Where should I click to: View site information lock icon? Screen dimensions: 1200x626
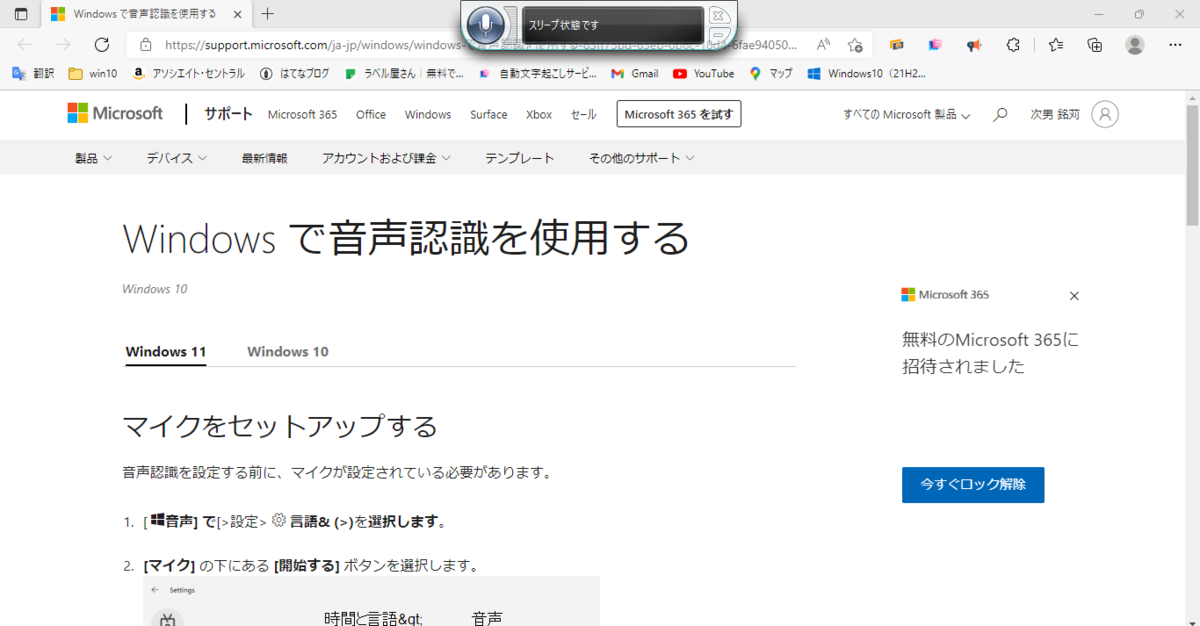click(146, 45)
